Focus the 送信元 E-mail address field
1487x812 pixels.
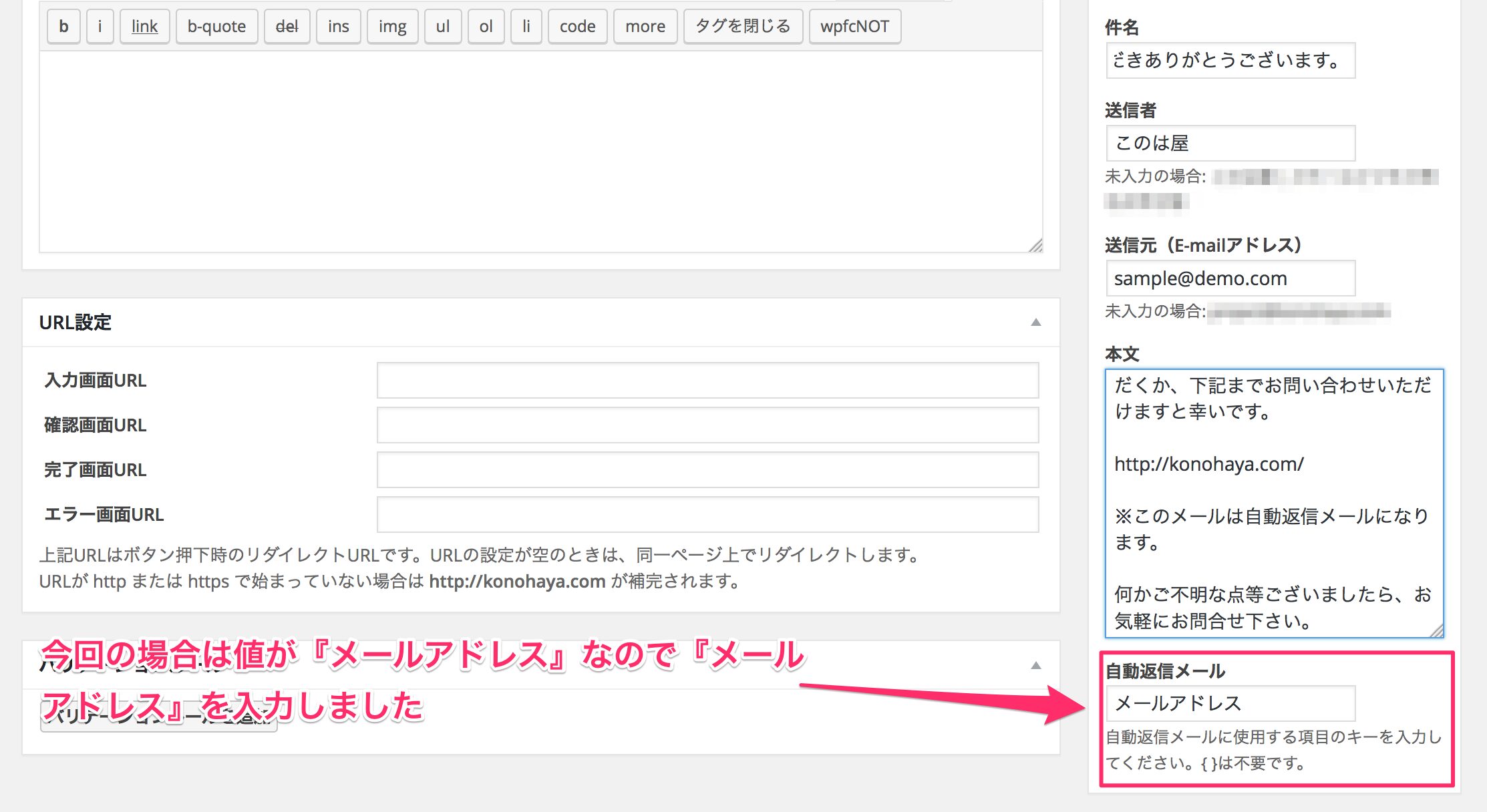pos(1230,278)
